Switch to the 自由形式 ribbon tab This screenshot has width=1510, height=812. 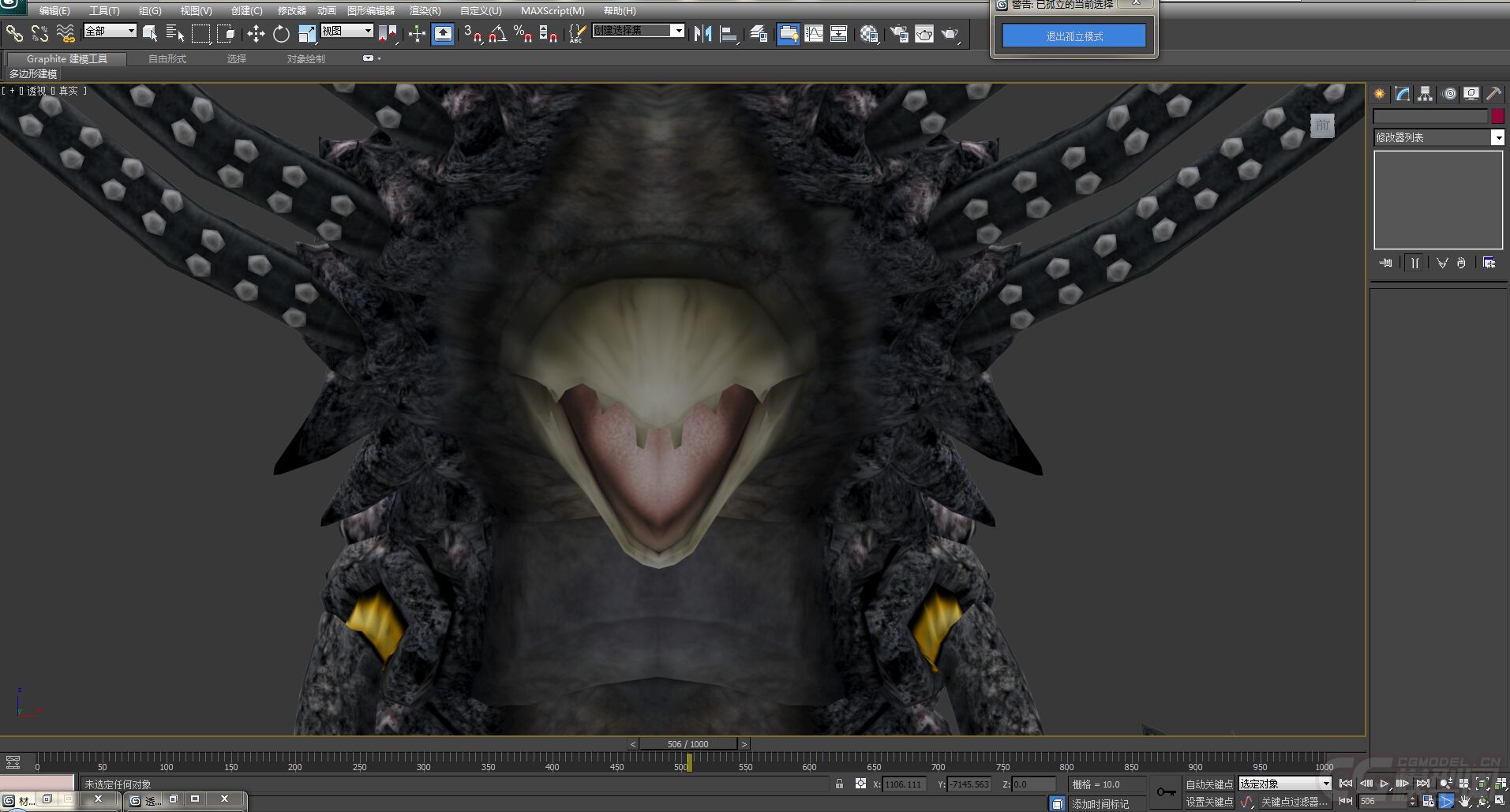click(167, 59)
